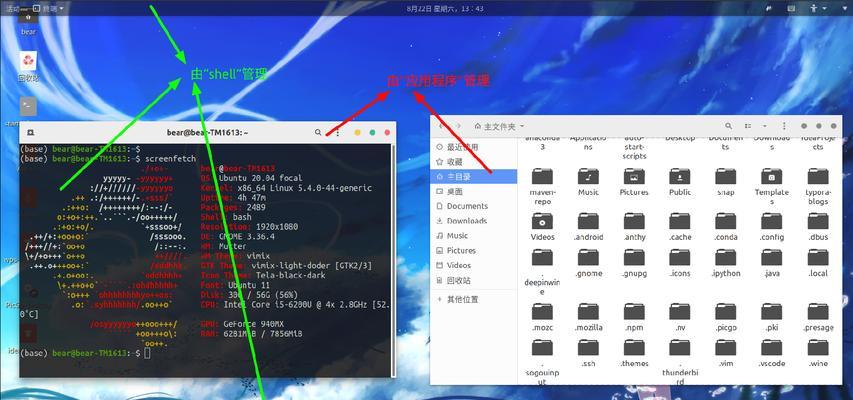Click the terminal window search icon
853x400 pixels.
pos(318,132)
